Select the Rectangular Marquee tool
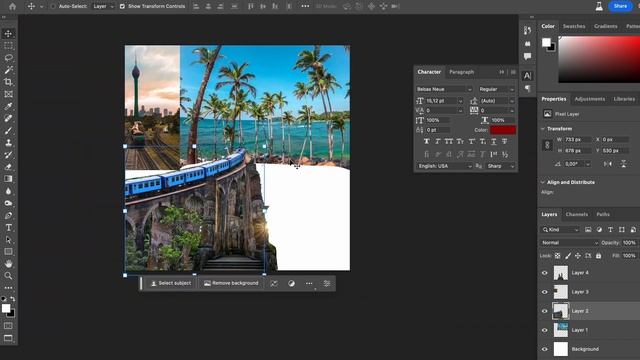Viewport: 640px width, 360px height. point(8,46)
